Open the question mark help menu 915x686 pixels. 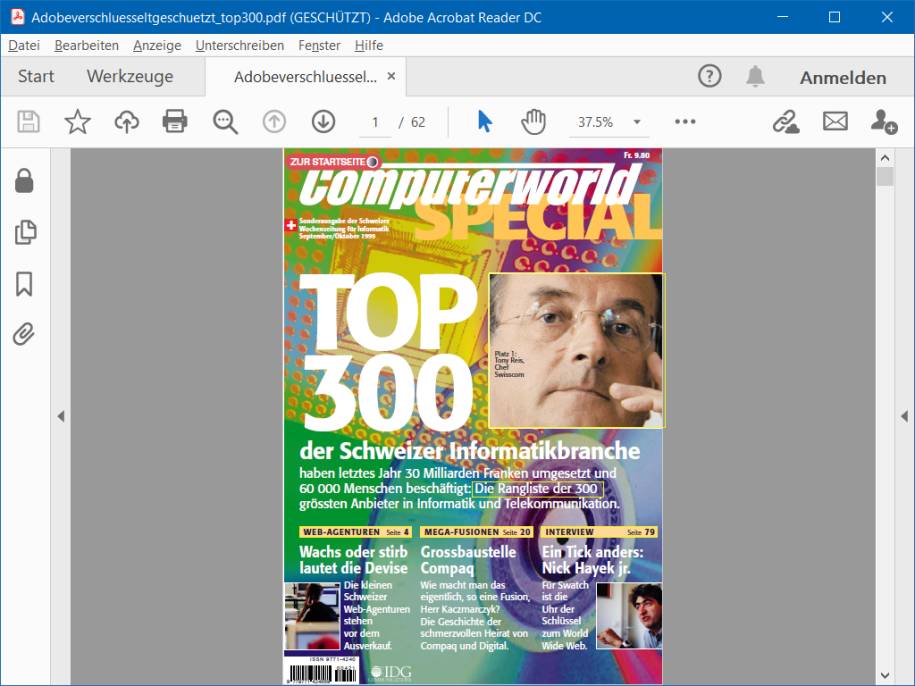(x=708, y=76)
